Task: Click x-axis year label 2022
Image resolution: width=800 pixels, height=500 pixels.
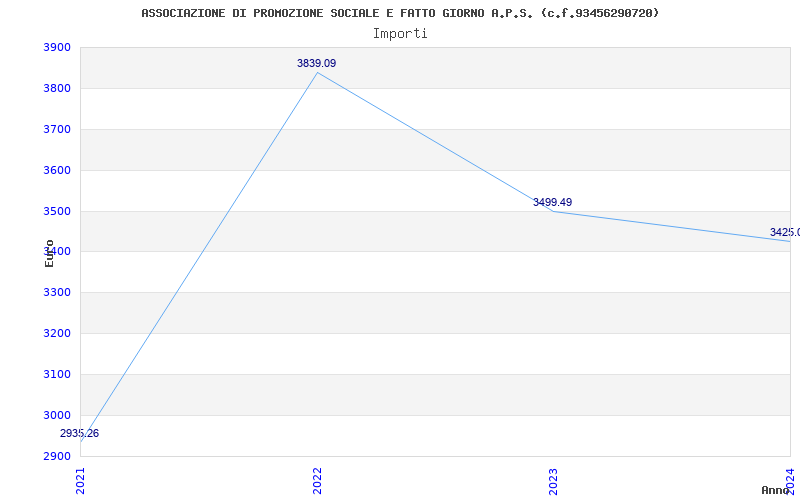Action: pyautogui.click(x=317, y=481)
